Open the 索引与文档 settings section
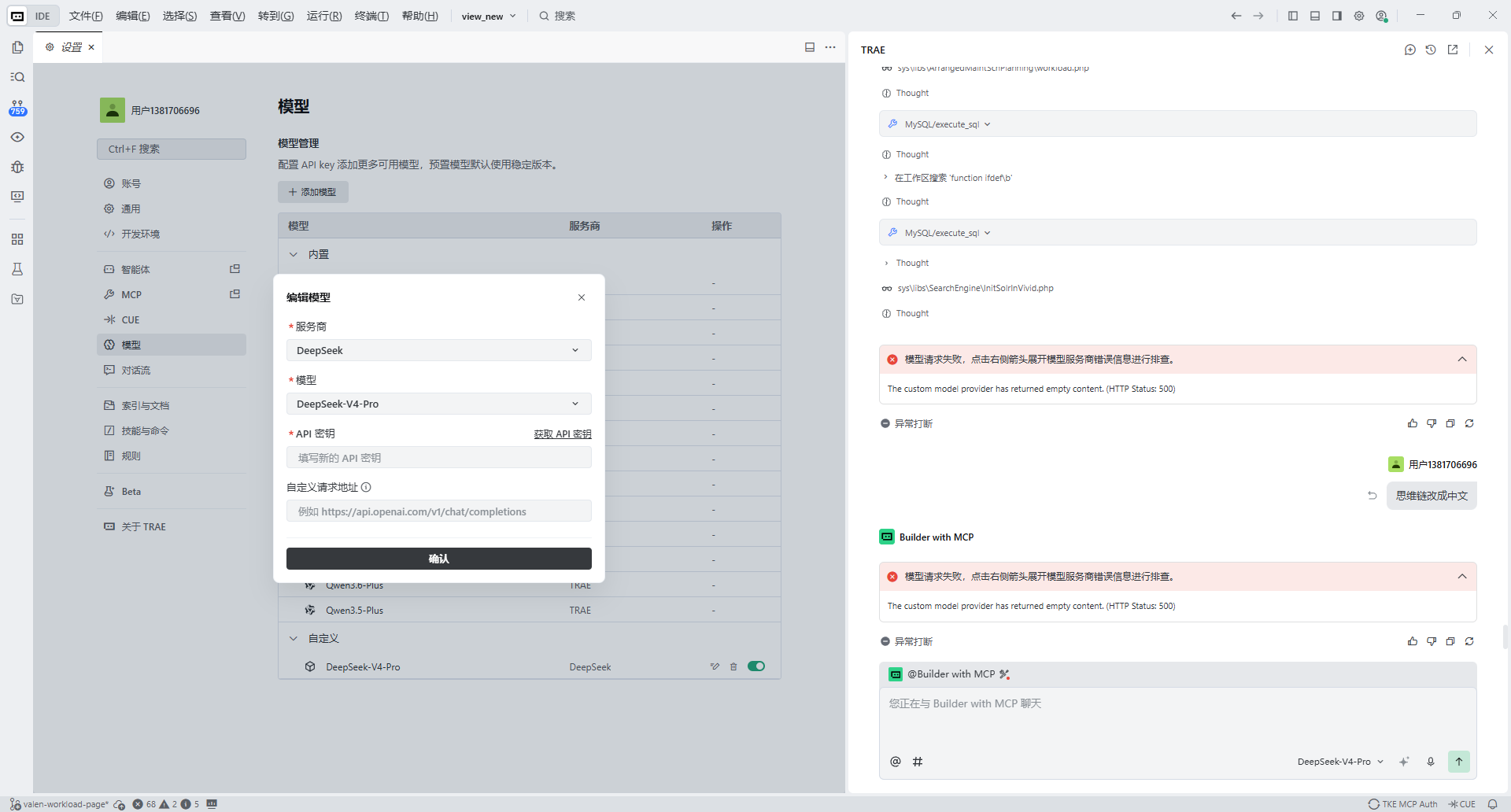 point(172,405)
